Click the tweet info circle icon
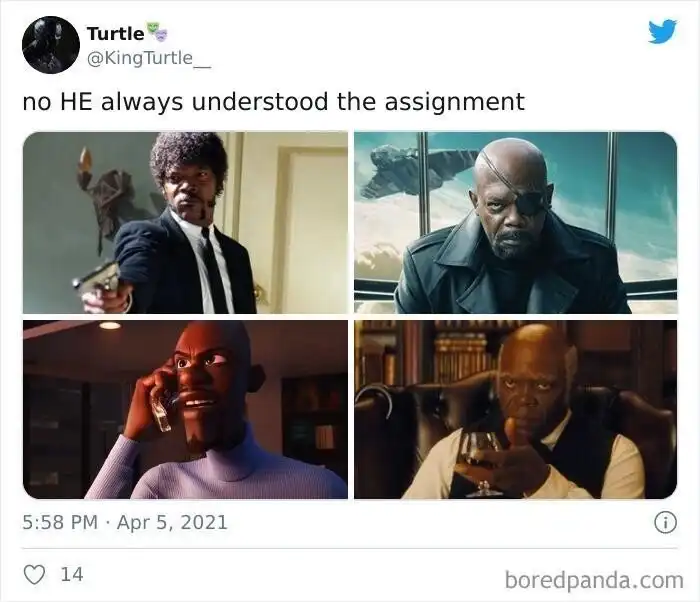The image size is (700, 602). [x=665, y=523]
